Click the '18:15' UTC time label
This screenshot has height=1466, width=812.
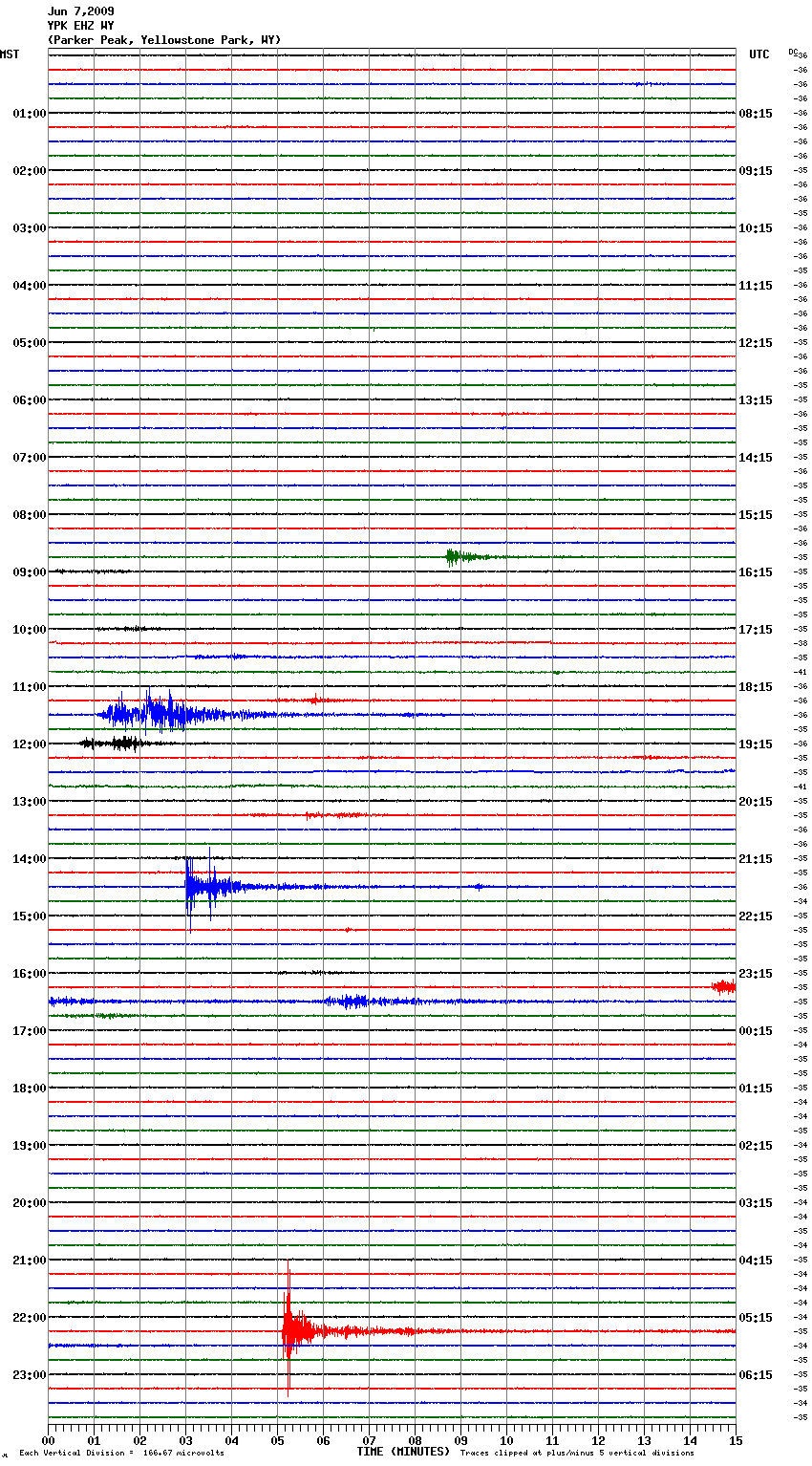(x=756, y=687)
